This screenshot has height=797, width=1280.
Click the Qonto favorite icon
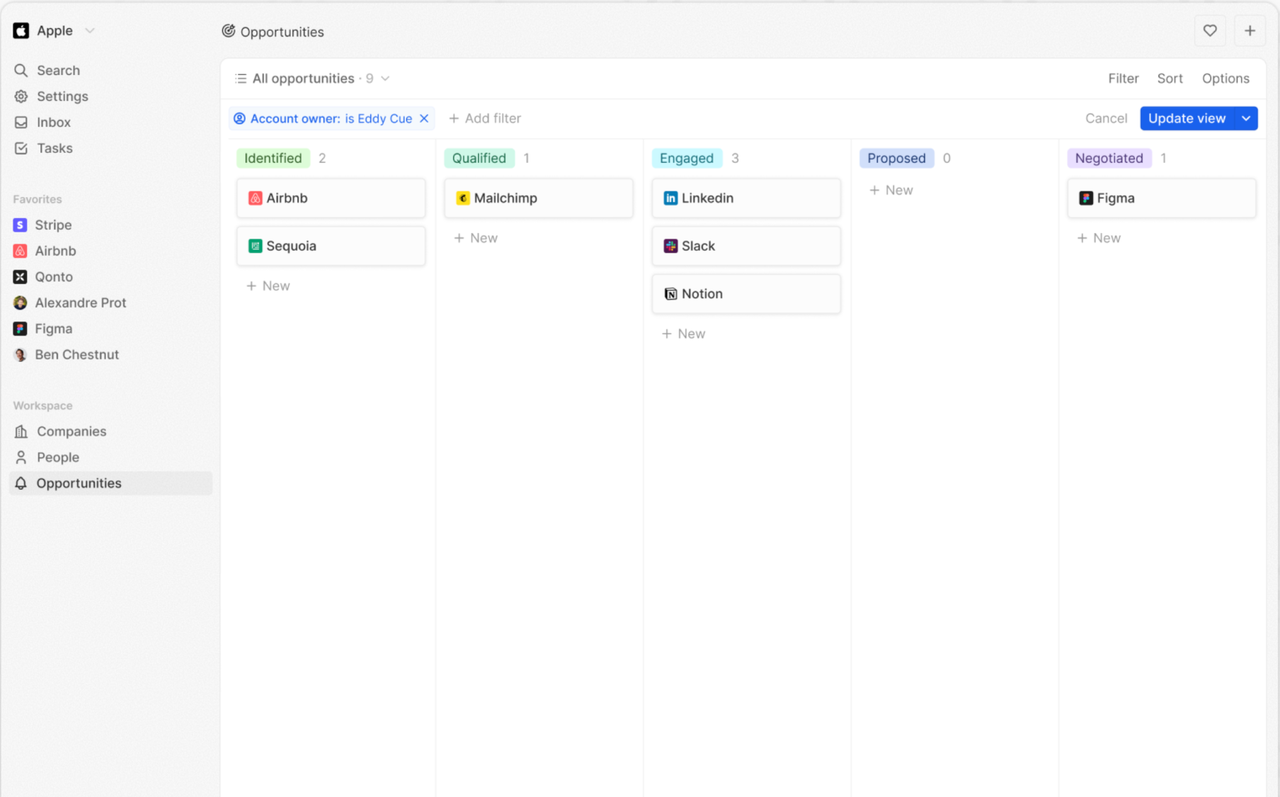point(20,277)
